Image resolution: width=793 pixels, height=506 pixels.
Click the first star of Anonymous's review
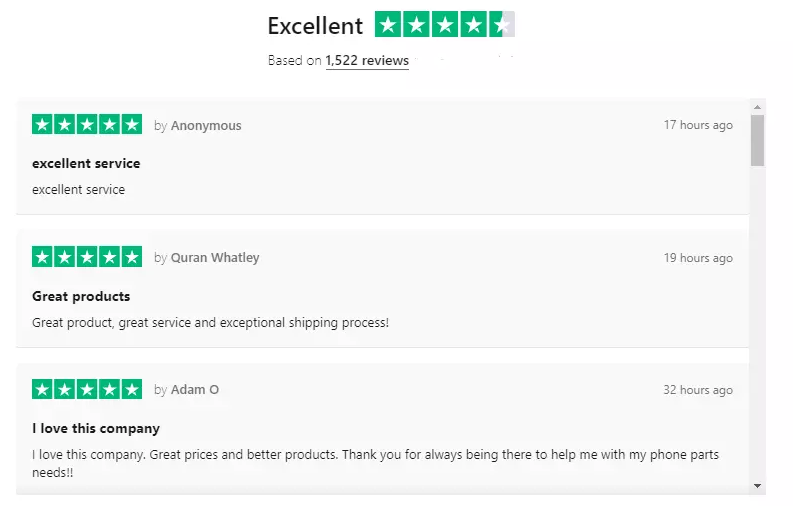tap(43, 124)
